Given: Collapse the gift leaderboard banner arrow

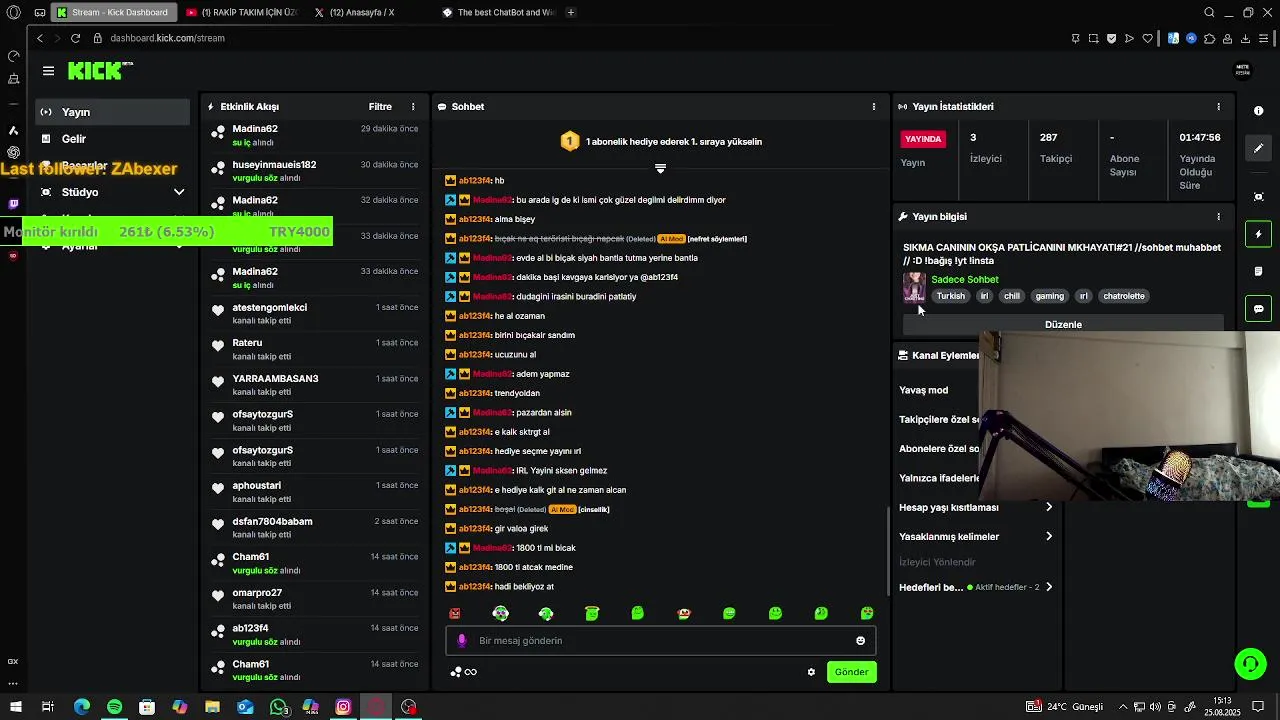Looking at the screenshot, I should 660,168.
